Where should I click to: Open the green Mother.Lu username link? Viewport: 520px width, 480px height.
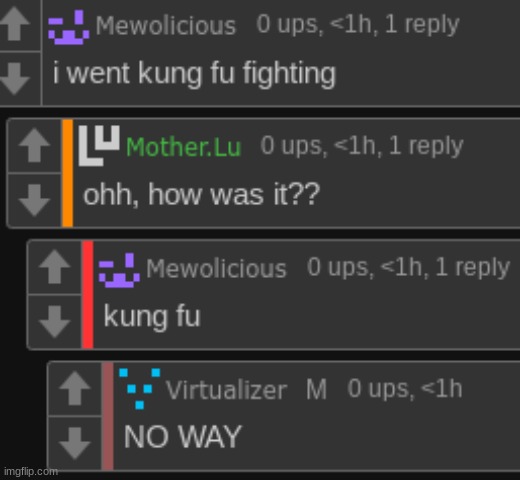coord(183,147)
